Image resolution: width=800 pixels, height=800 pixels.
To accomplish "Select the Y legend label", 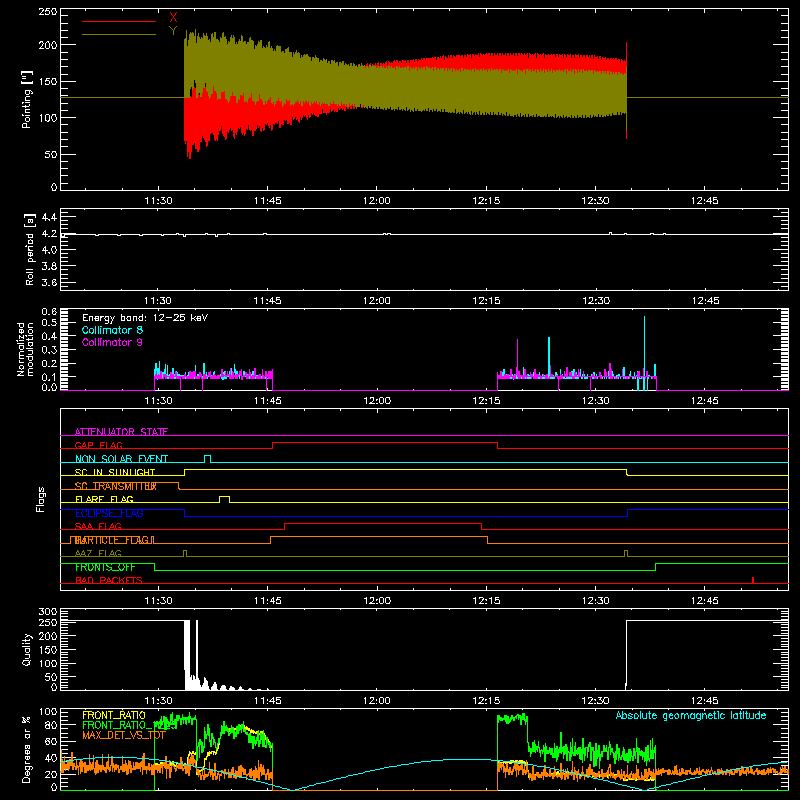I will pyautogui.click(x=173, y=31).
